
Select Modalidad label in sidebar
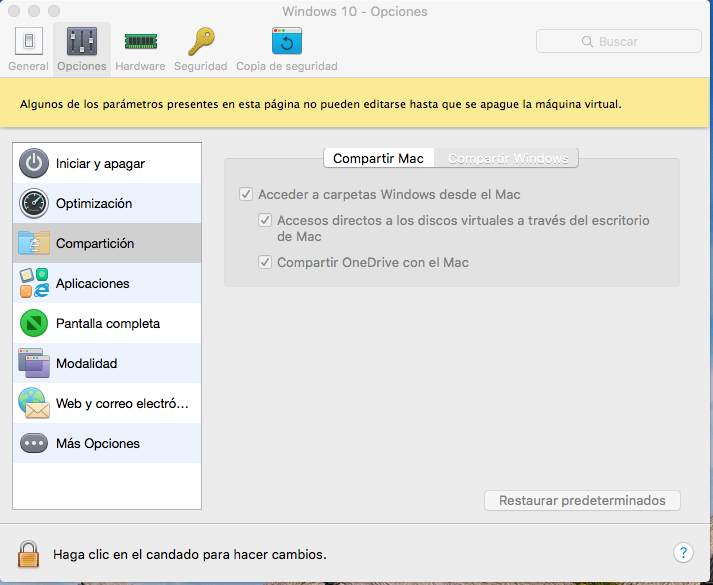coord(86,363)
